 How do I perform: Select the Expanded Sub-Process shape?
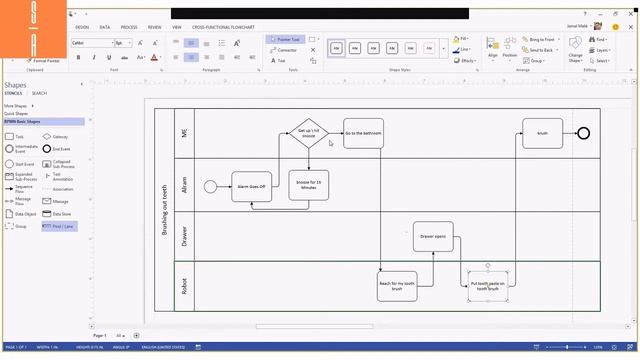[21, 177]
